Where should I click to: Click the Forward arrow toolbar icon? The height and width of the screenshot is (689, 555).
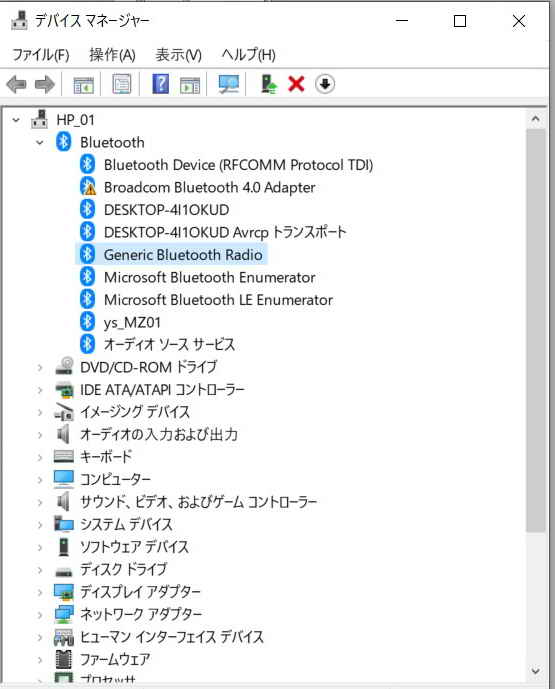point(45,84)
